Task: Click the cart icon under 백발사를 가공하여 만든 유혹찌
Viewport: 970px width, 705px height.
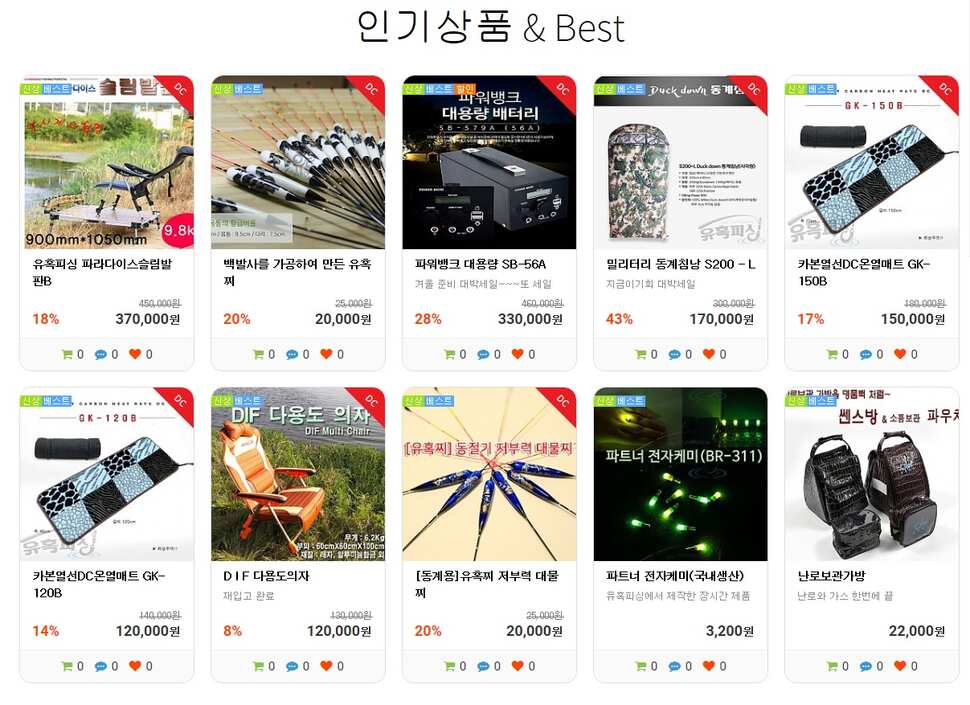Action: (259, 354)
